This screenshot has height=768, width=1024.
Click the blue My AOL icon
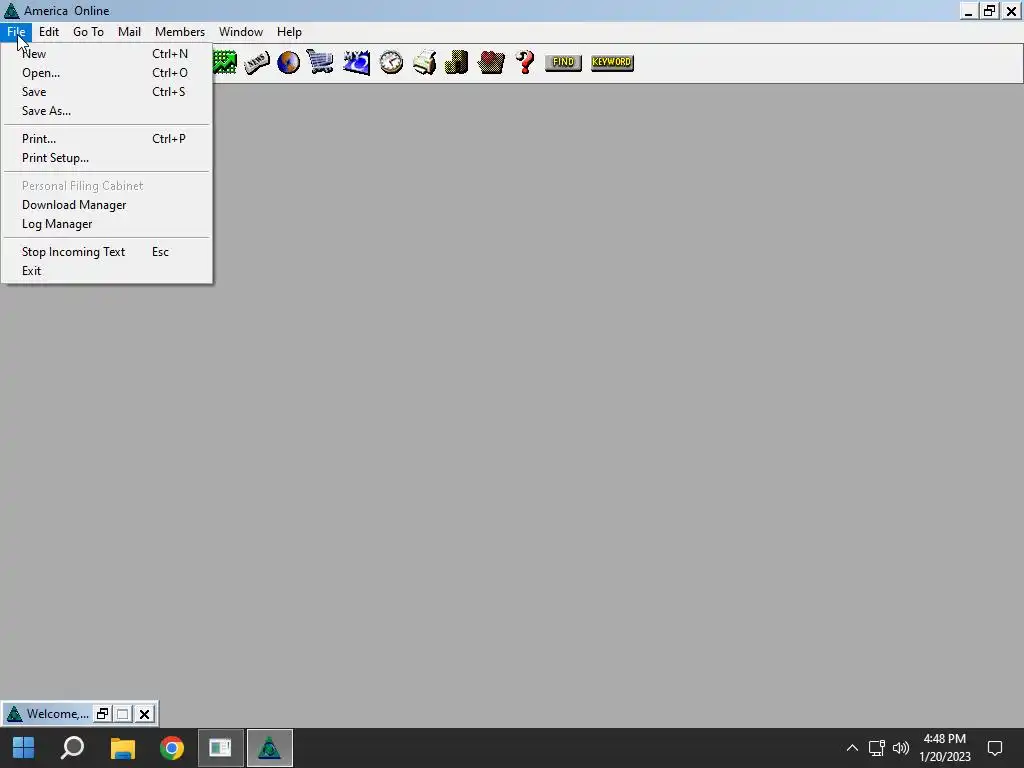coord(357,63)
